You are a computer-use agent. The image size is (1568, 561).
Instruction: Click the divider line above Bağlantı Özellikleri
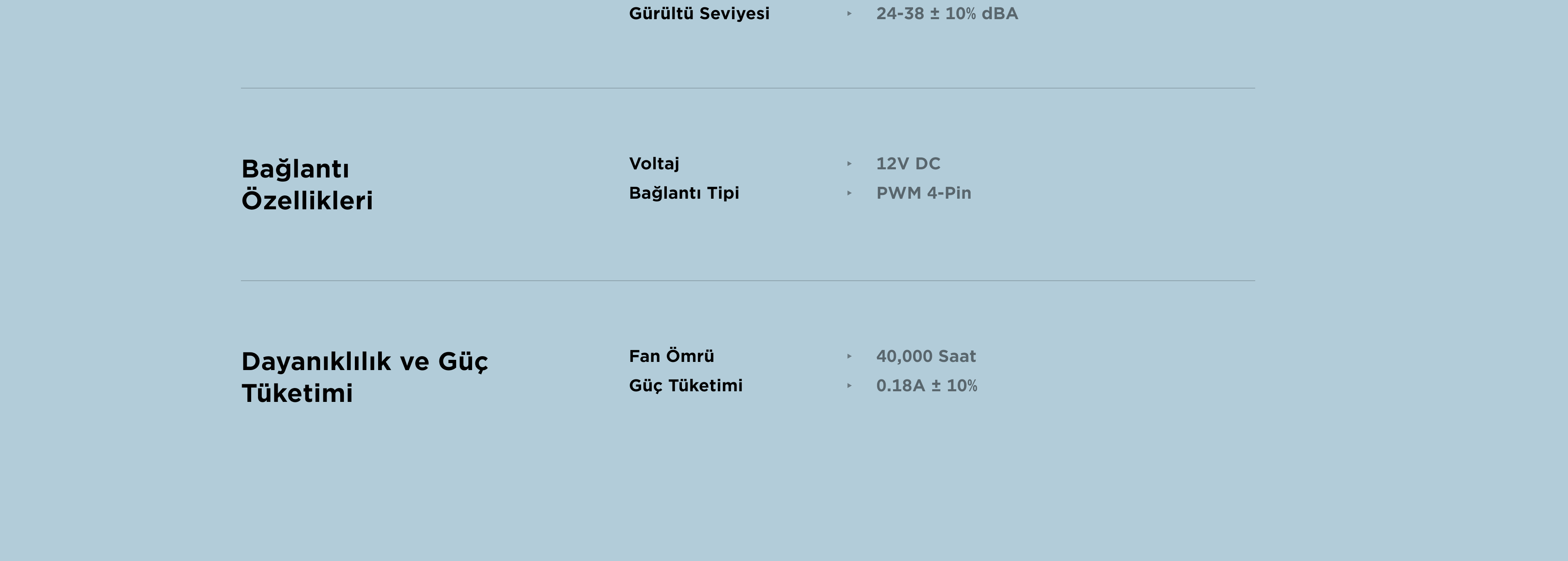748,88
